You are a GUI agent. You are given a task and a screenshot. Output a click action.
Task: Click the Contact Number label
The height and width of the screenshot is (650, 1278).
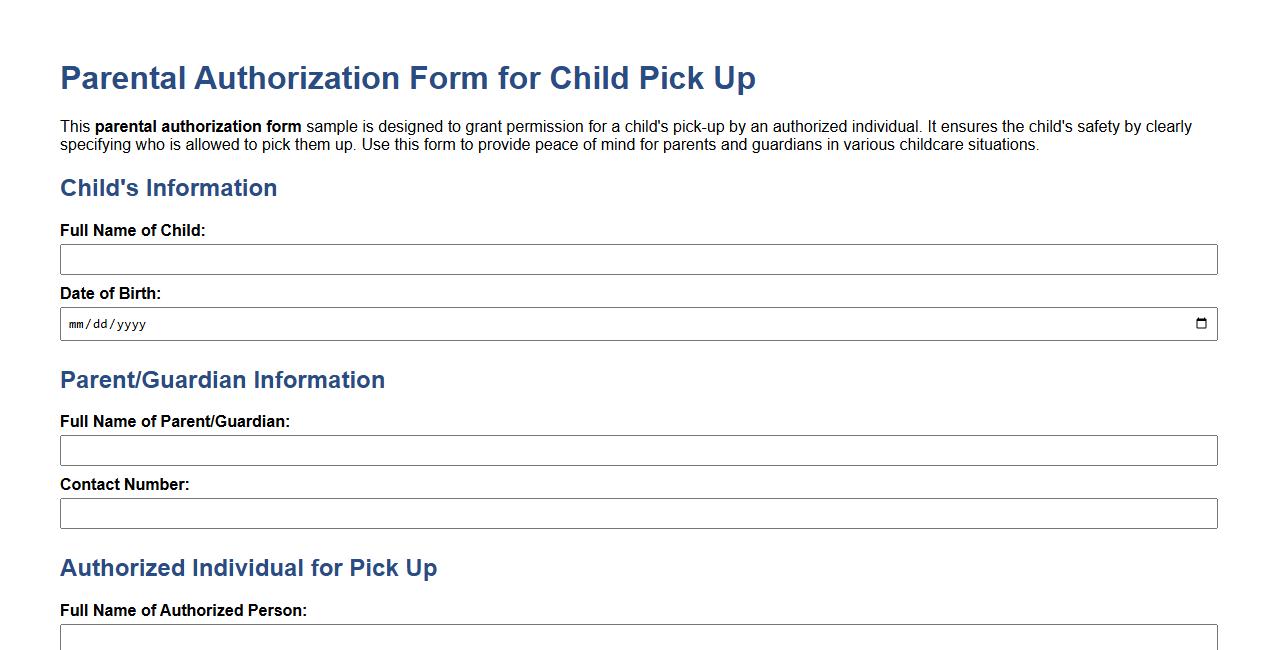(124, 484)
